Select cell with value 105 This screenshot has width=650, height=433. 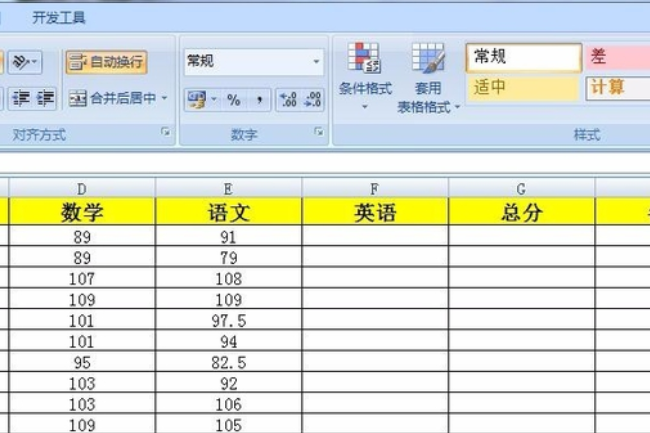pyautogui.click(x=228, y=424)
